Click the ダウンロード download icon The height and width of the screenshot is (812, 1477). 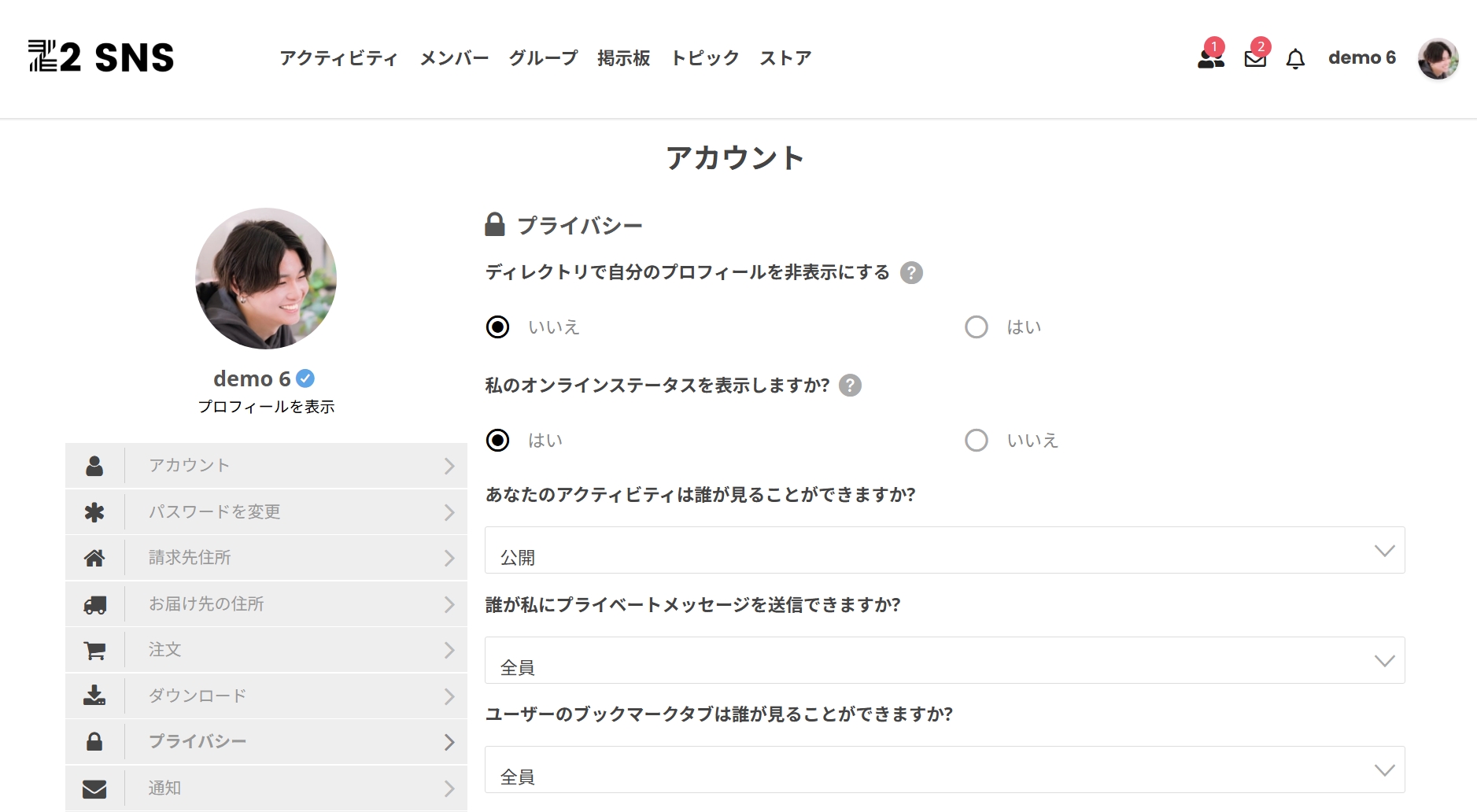[x=94, y=696]
